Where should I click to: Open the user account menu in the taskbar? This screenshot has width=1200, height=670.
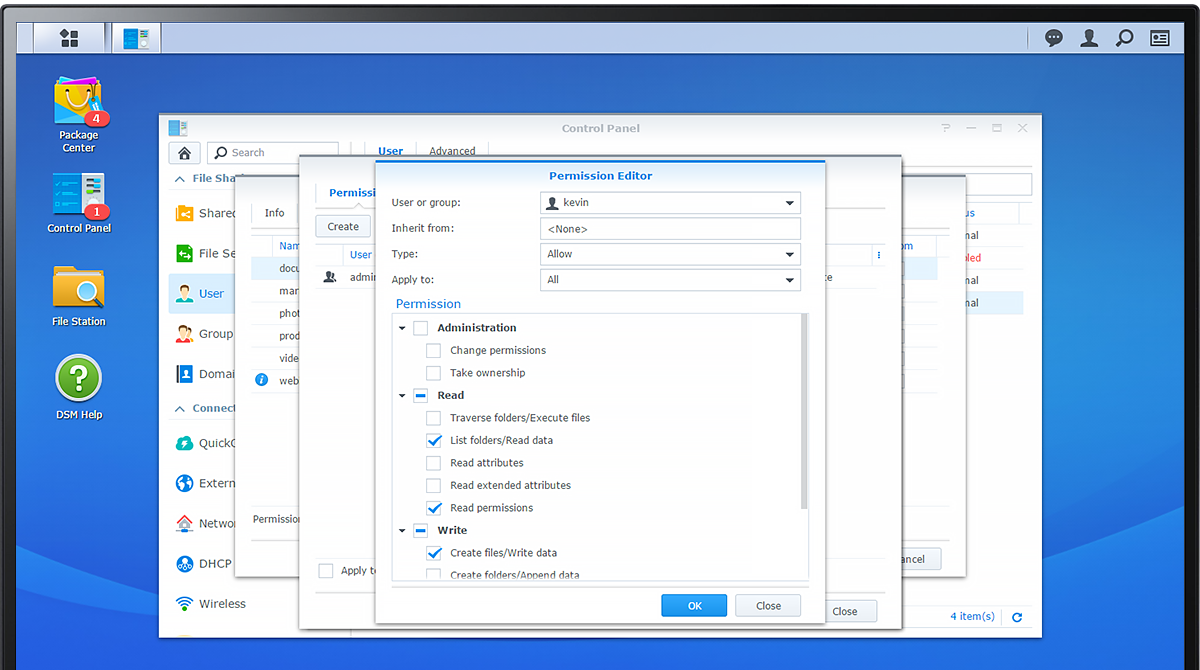coord(1089,37)
